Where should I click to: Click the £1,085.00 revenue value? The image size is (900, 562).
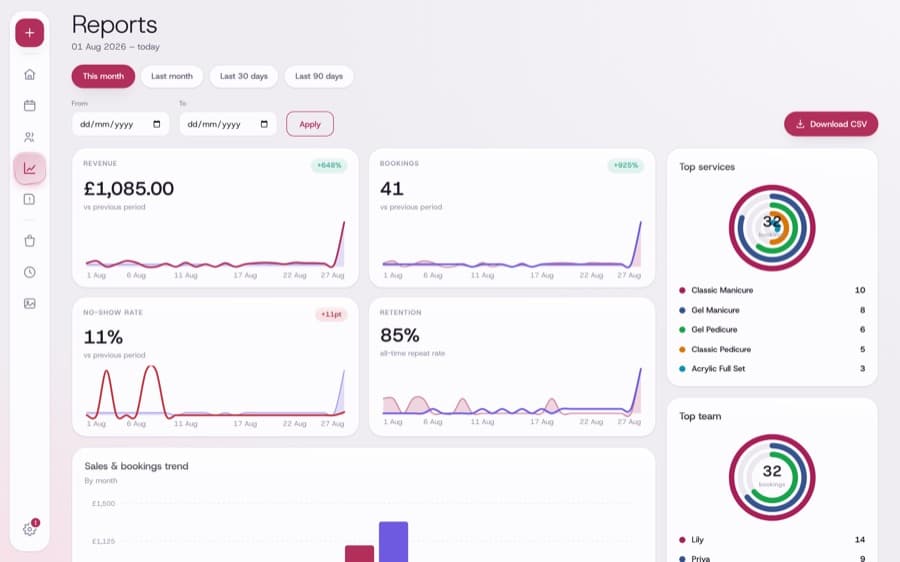tap(129, 188)
